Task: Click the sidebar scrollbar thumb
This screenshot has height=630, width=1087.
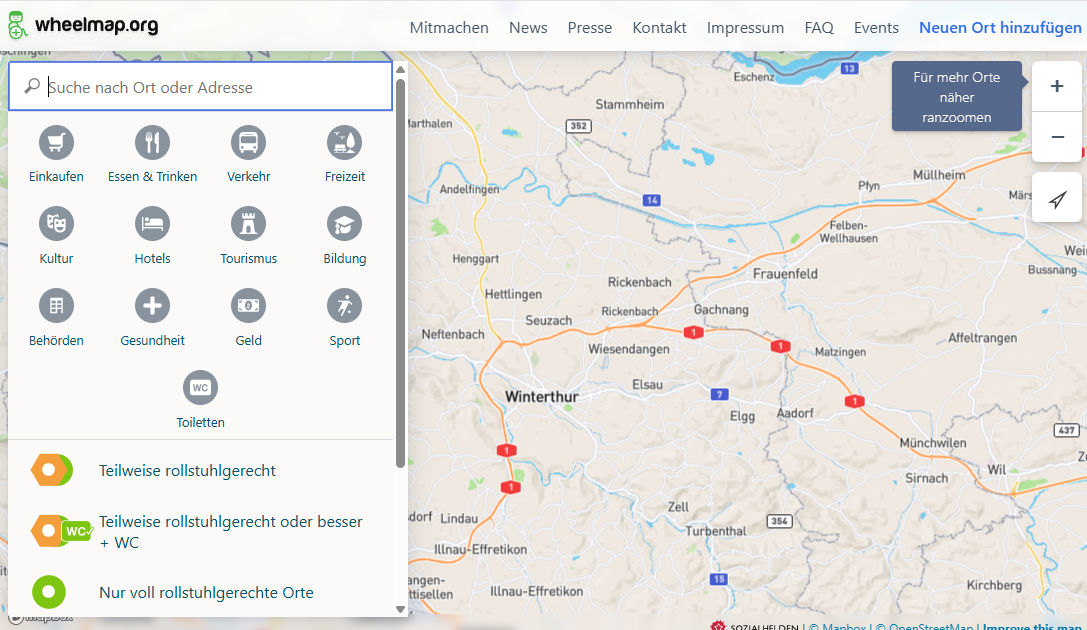Action: 400,273
